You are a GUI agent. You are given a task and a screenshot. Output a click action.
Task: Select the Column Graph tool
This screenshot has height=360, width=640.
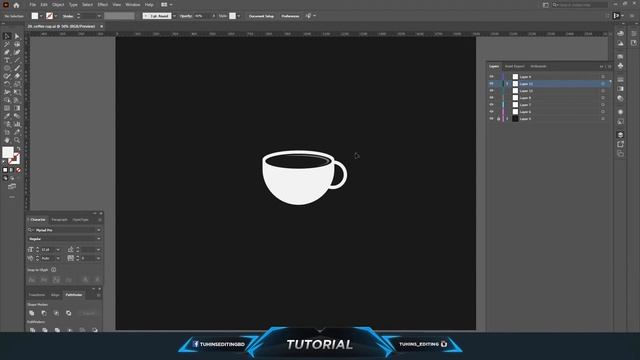pyautogui.click(x=17, y=124)
